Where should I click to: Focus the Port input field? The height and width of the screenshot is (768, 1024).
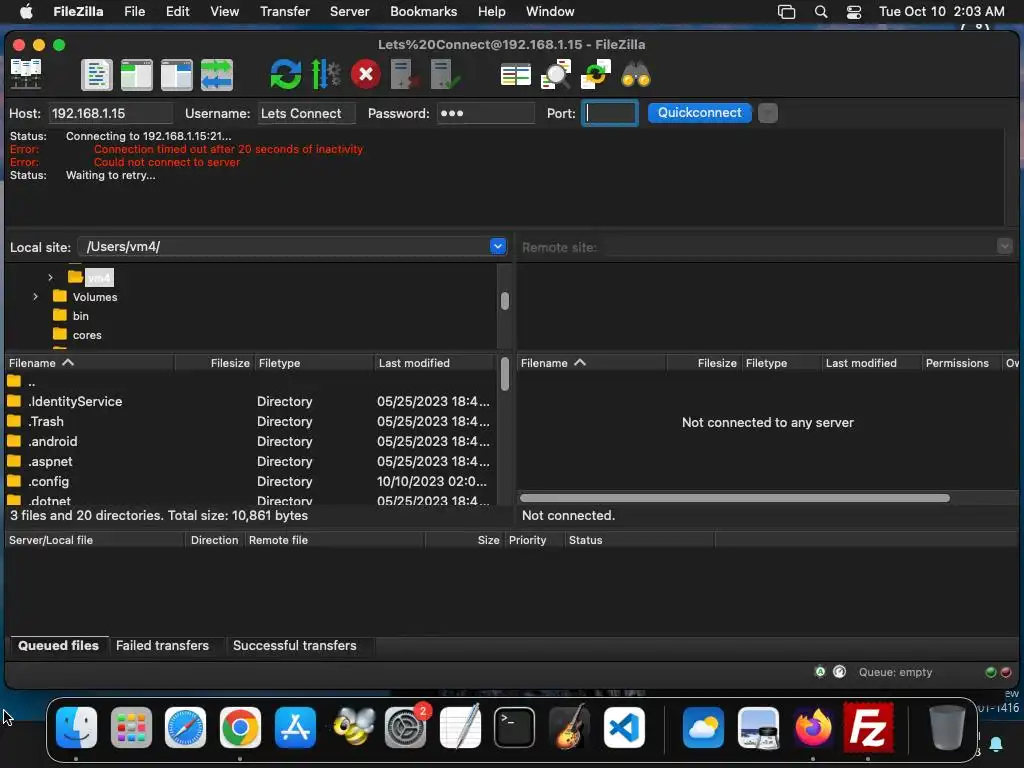click(610, 113)
